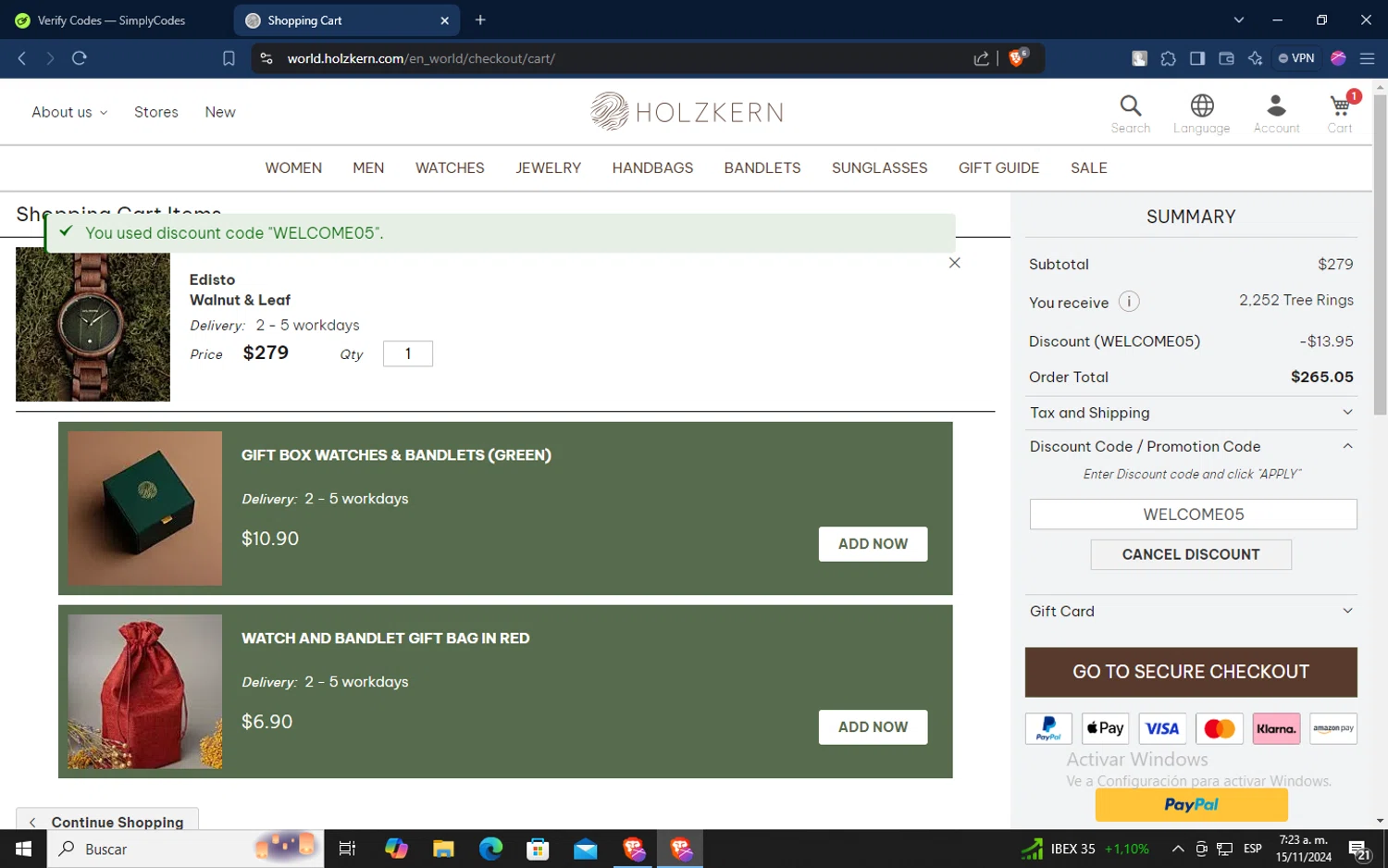The height and width of the screenshot is (868, 1388).
Task: Open Stores link
Action: click(155, 112)
